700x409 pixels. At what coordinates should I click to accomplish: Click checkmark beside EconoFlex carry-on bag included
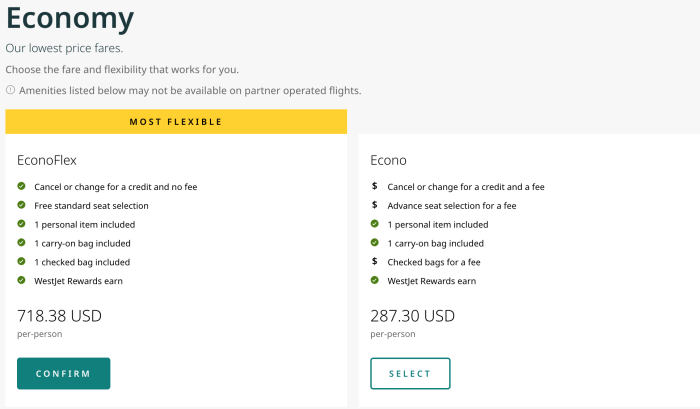(x=22, y=243)
